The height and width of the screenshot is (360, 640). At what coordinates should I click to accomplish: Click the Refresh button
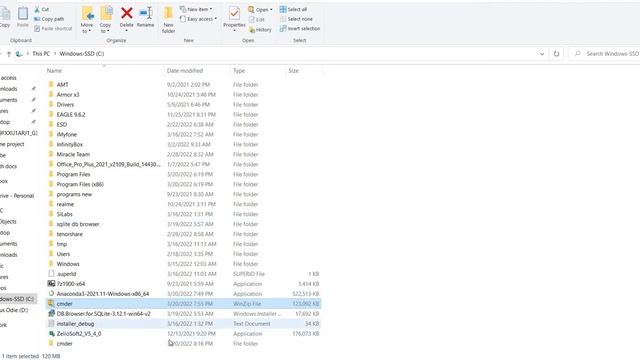[556, 53]
